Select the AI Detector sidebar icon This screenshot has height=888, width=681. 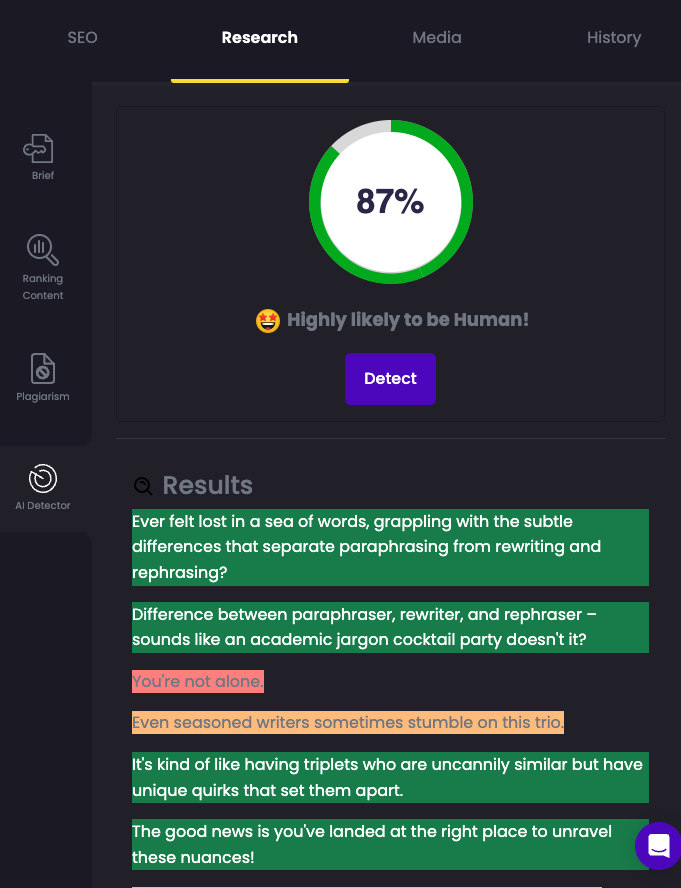tap(41, 479)
